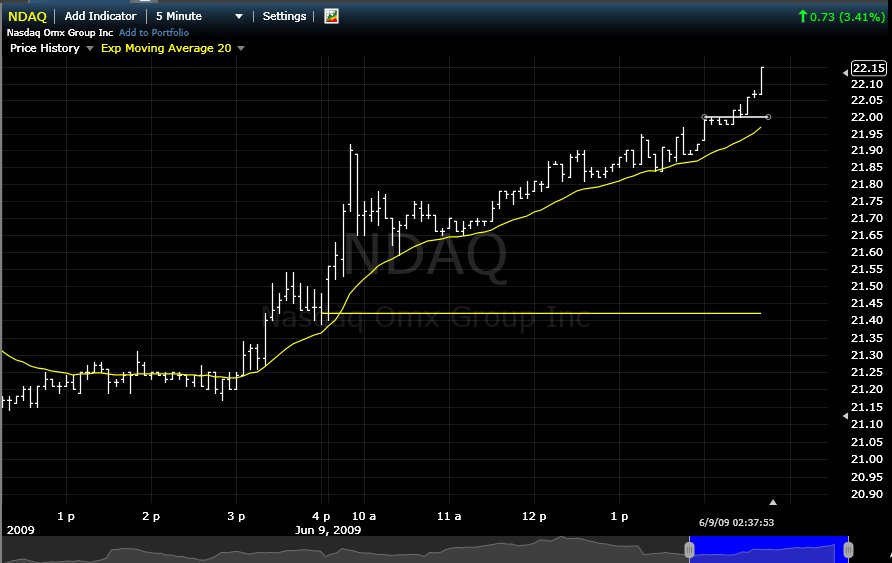
Task: Click the Nasdaq Omx Group Inc company name
Action: pyautogui.click(x=60, y=32)
